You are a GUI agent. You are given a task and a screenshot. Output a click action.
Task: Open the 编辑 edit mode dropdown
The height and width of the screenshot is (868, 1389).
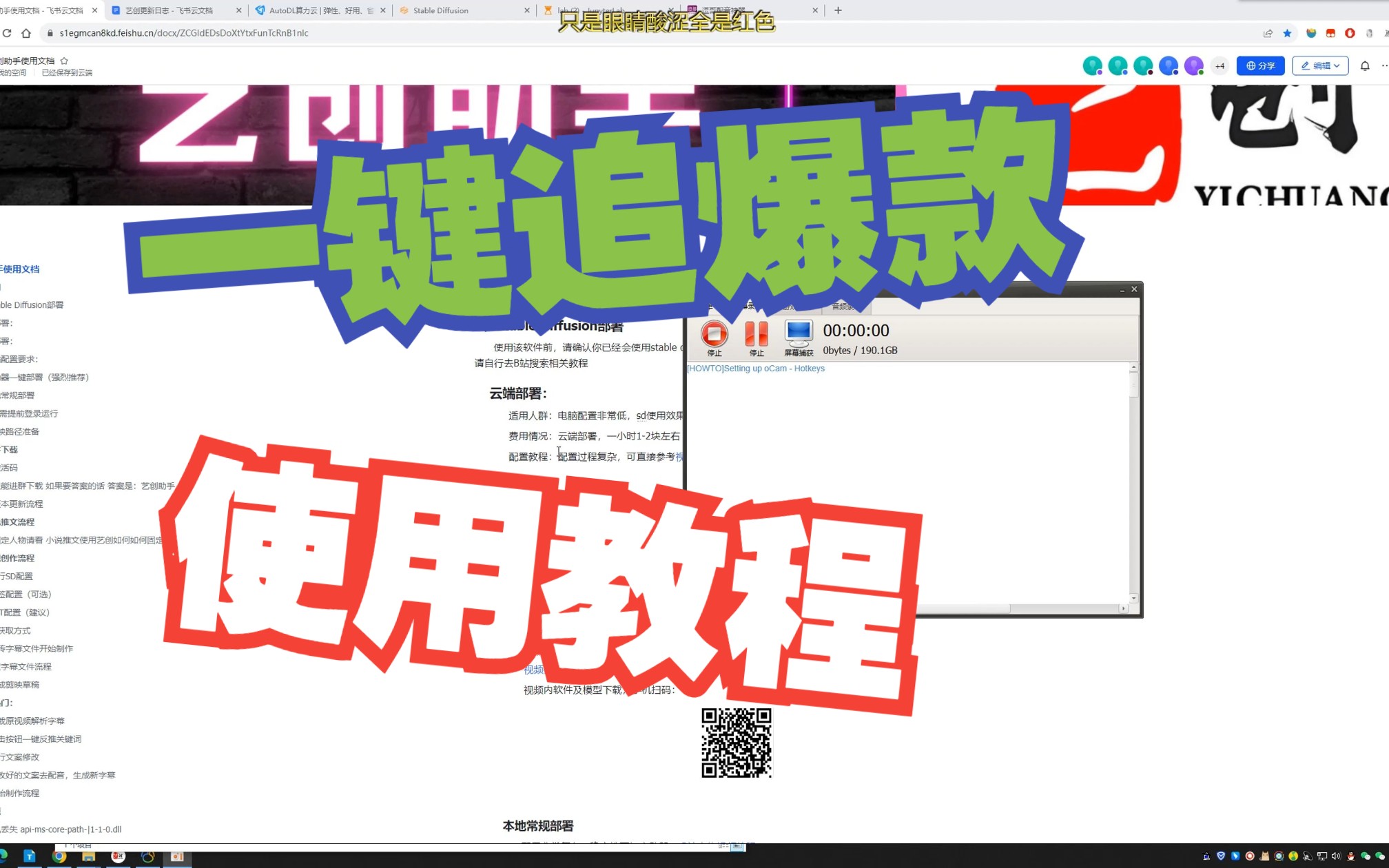click(x=1320, y=66)
